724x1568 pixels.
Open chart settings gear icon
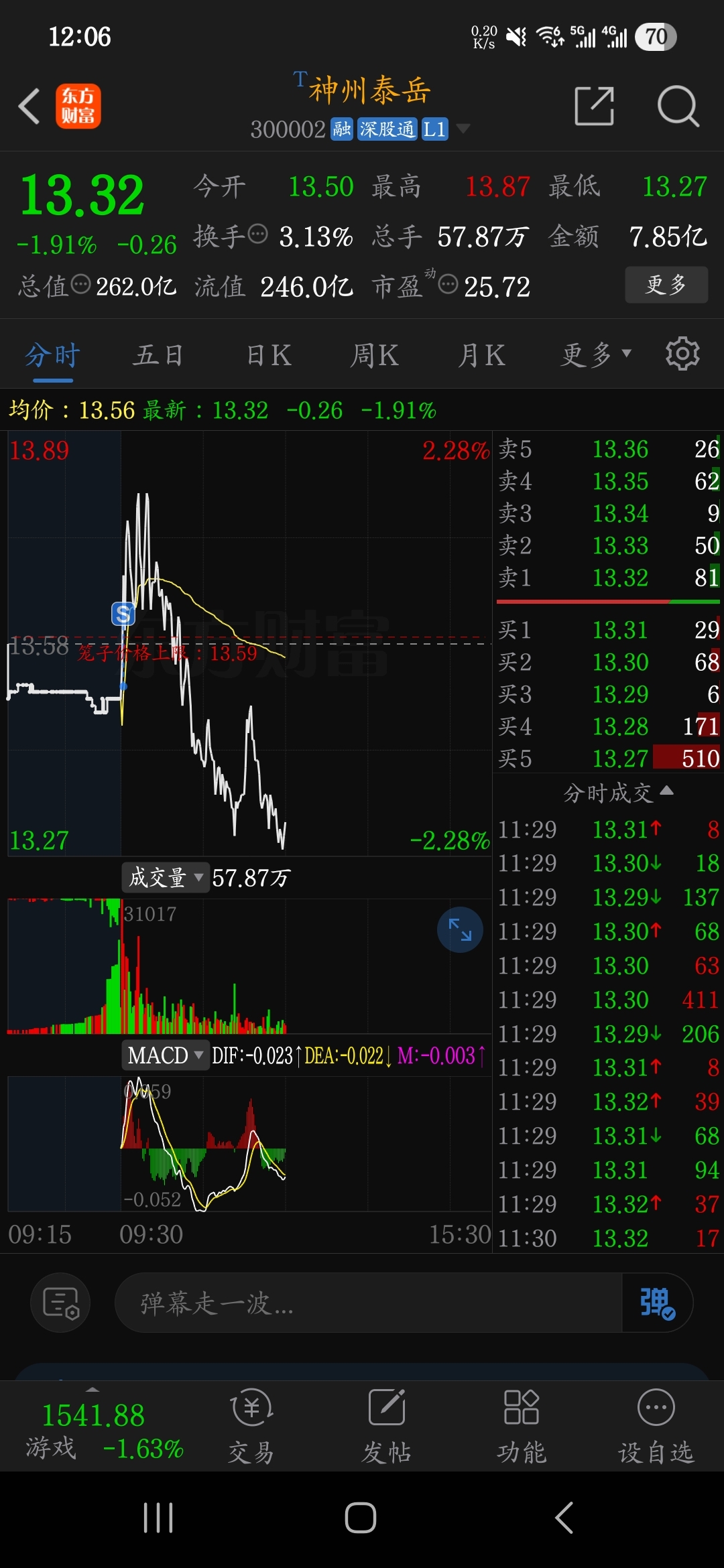pyautogui.click(x=682, y=353)
